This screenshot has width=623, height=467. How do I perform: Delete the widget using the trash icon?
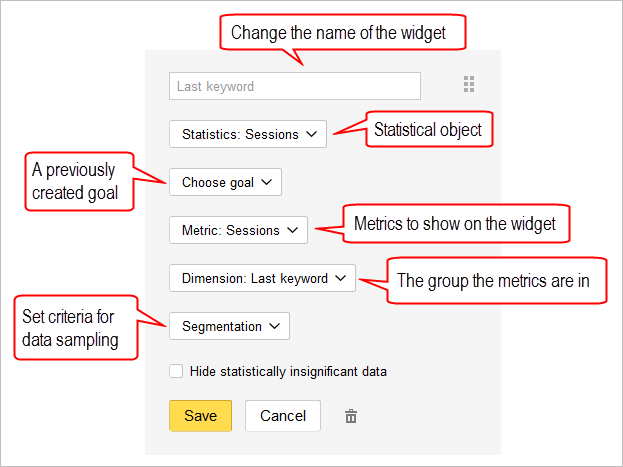[351, 416]
